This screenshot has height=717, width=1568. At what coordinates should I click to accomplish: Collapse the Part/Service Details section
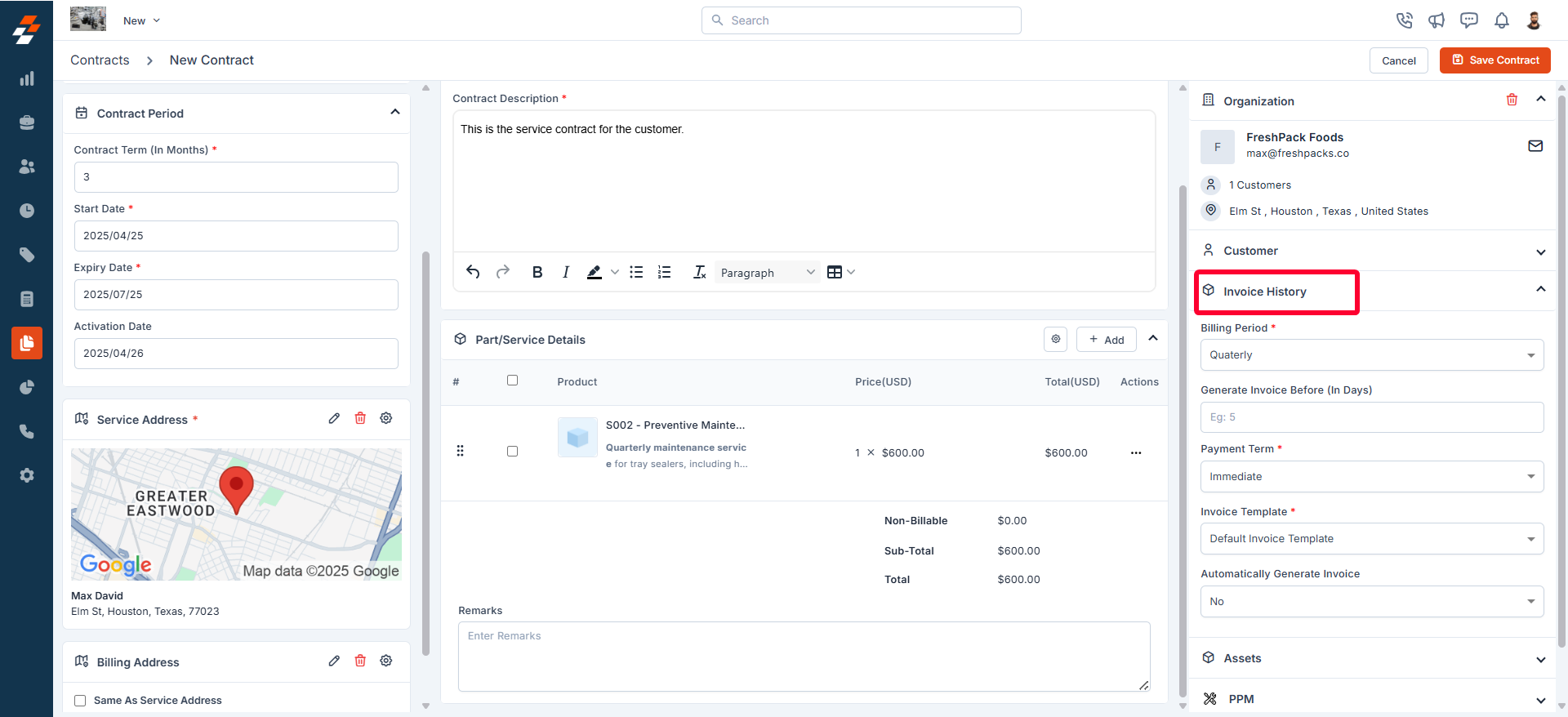pos(1153,338)
